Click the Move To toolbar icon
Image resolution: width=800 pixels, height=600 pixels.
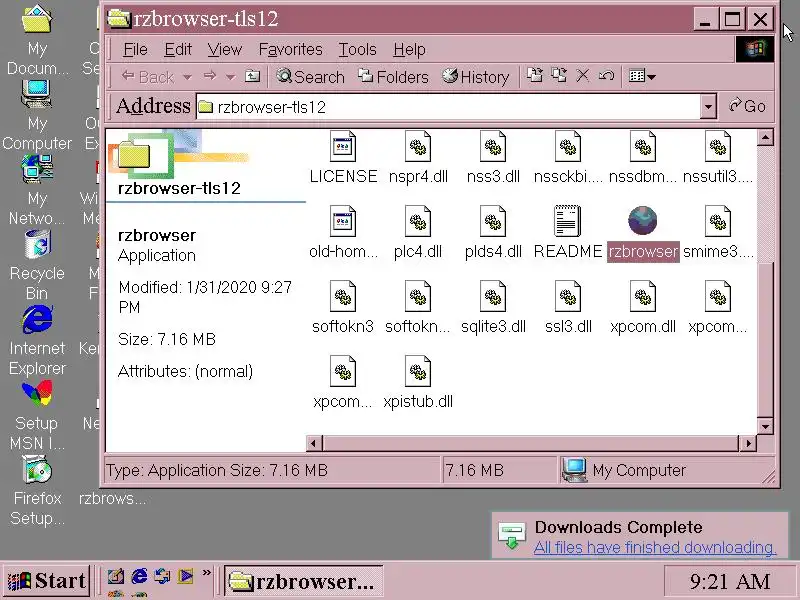535,76
